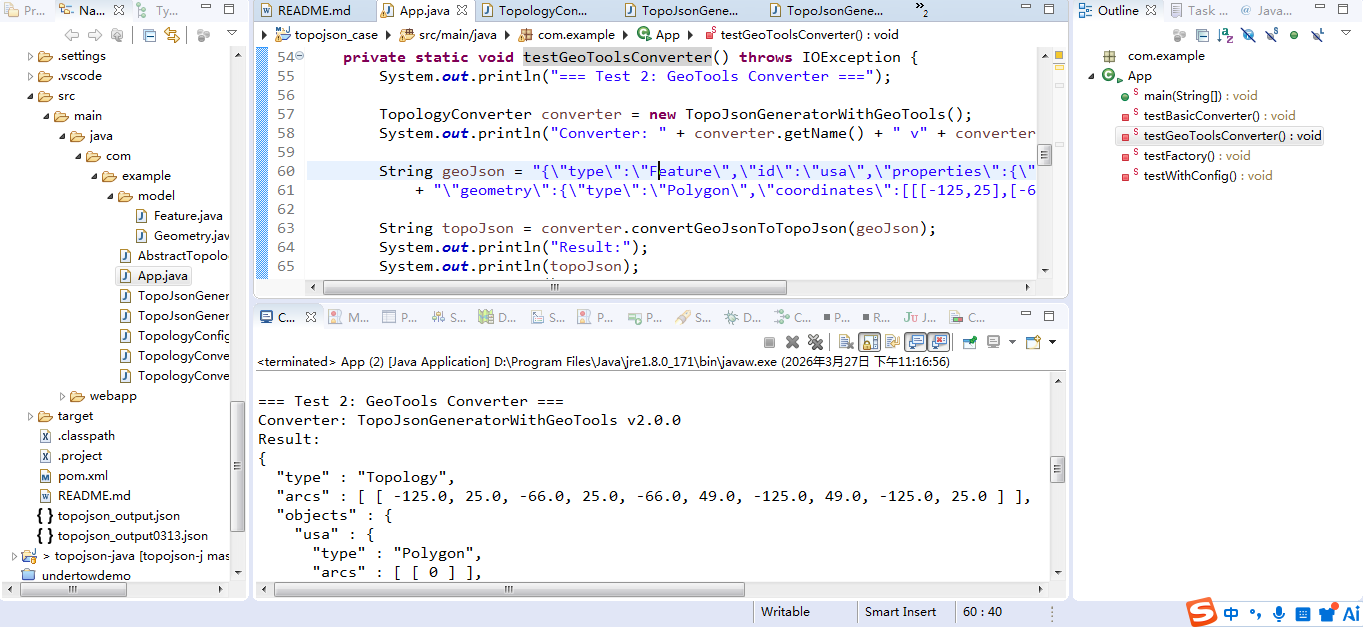This screenshot has height=627, width=1363.
Task: Open the JUnit view tab
Action: tap(920, 318)
